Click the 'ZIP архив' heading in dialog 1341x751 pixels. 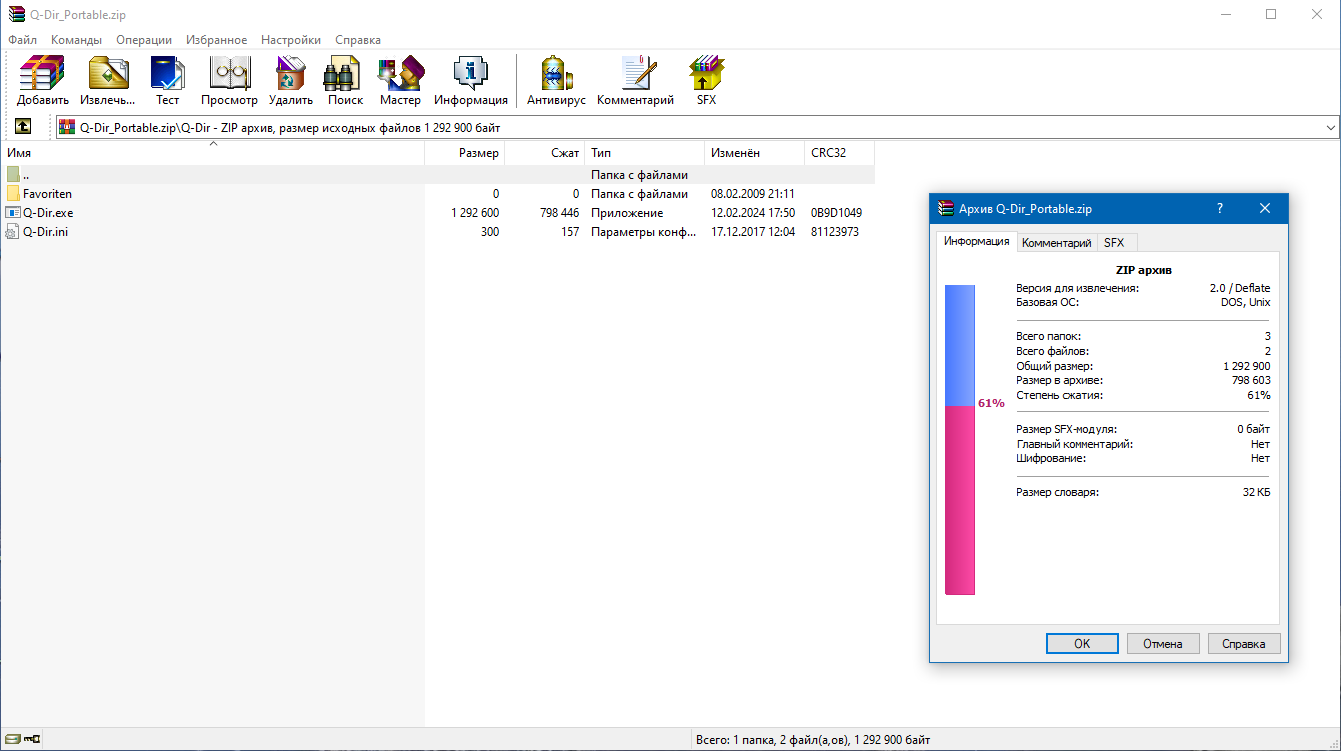tap(1143, 270)
